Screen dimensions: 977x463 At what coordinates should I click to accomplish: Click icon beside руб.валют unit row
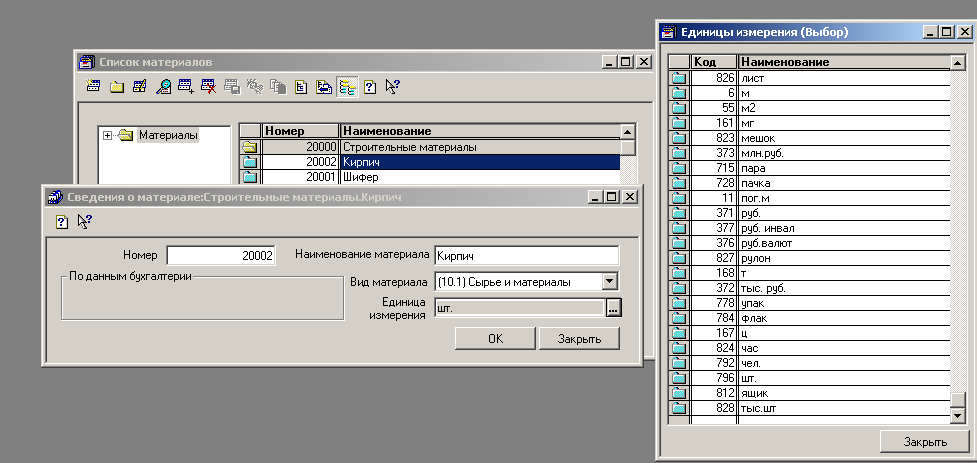click(x=679, y=243)
